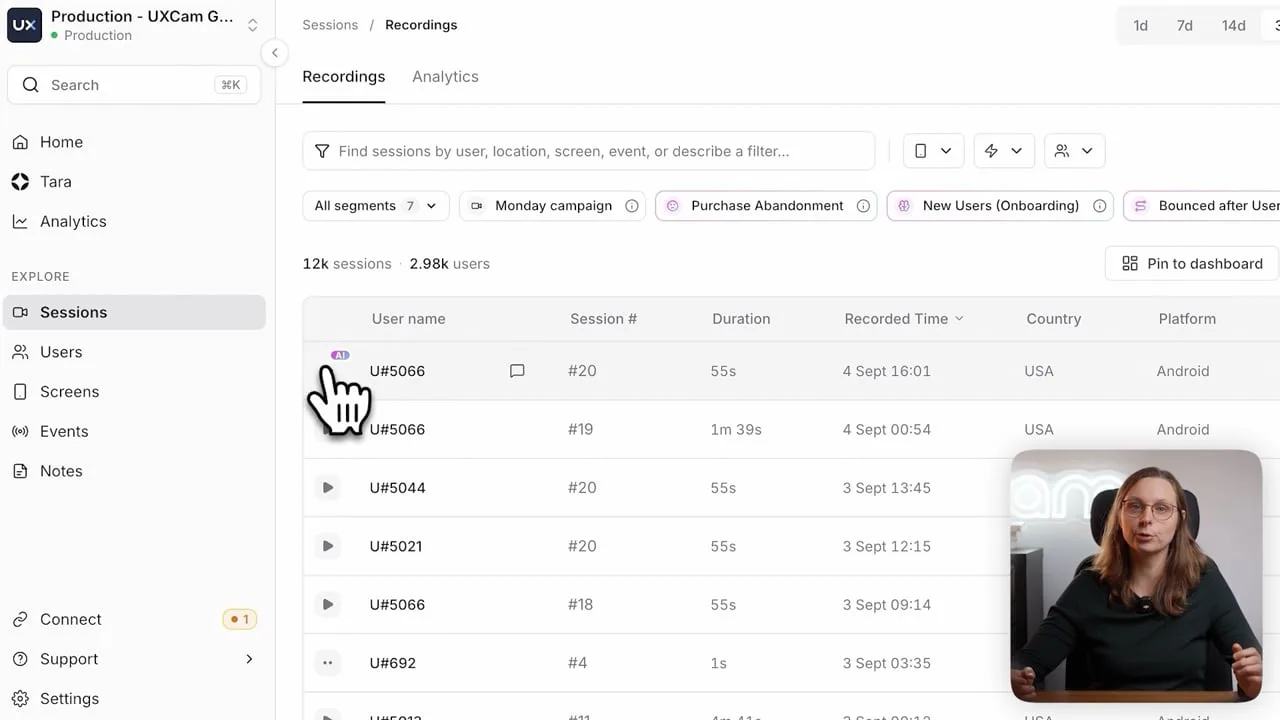Select the 14d time range
1280x720 pixels.
pyautogui.click(x=1233, y=26)
